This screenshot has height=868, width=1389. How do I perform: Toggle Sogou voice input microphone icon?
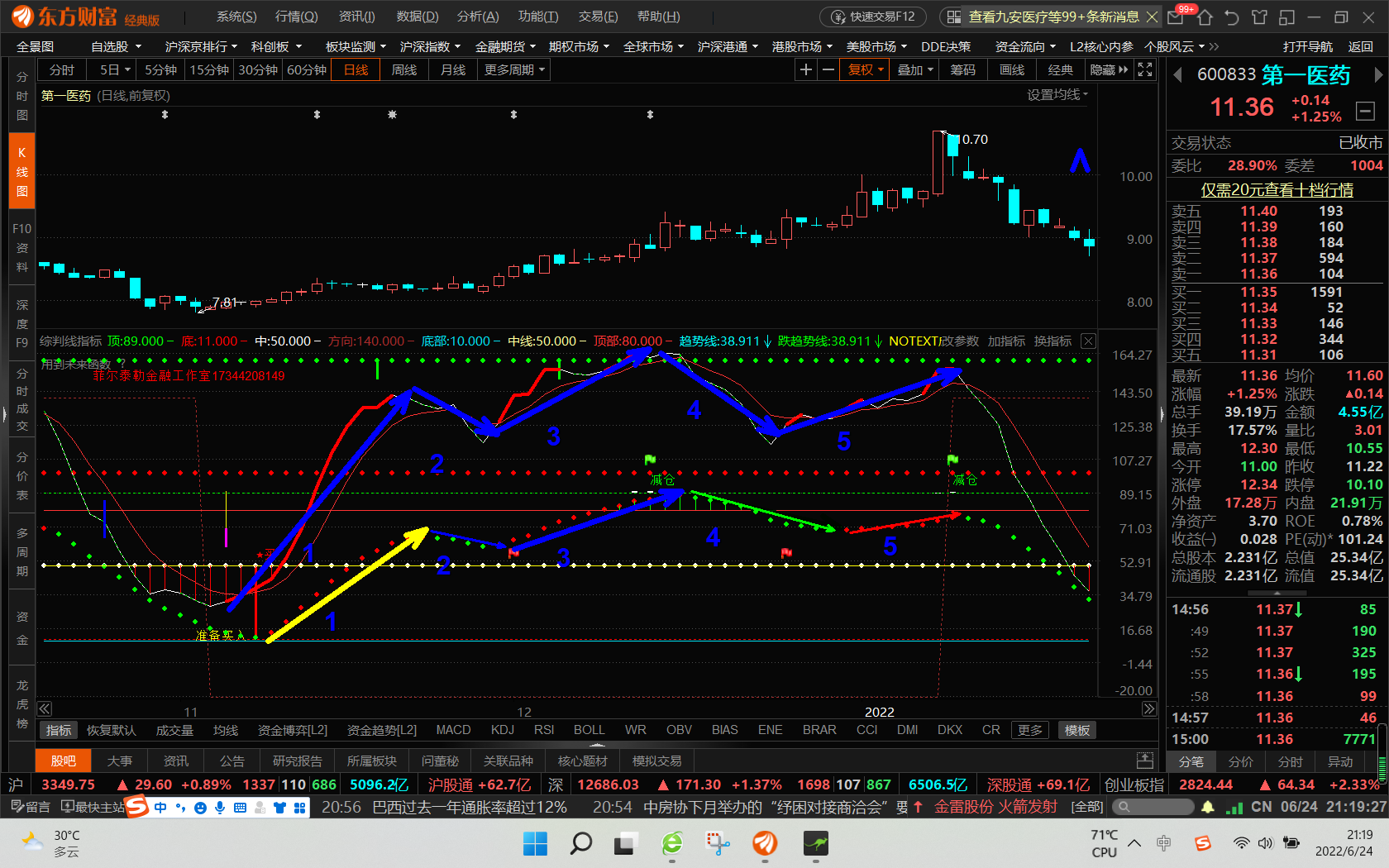click(x=220, y=807)
